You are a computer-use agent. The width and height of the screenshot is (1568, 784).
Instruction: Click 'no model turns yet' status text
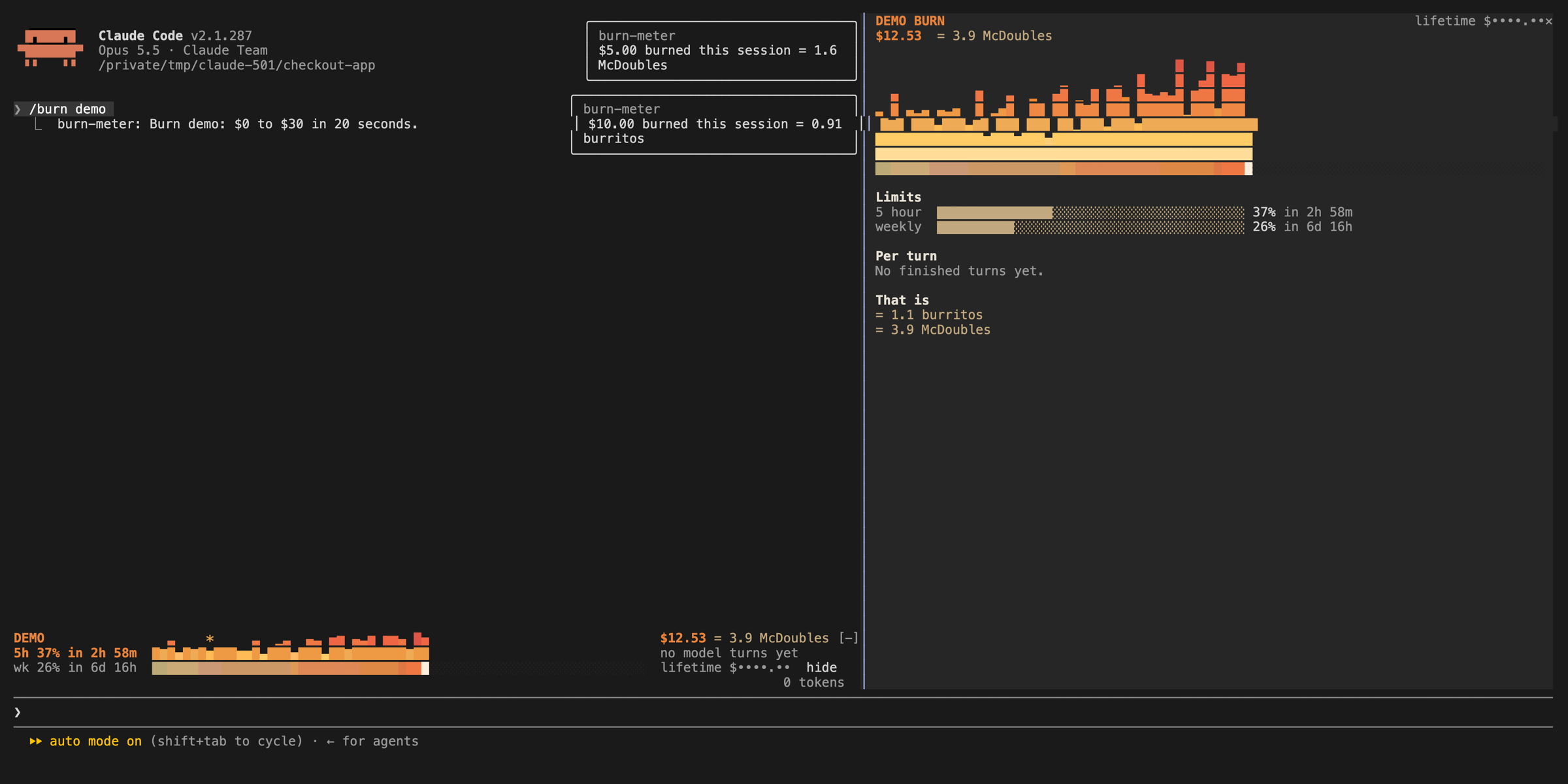point(729,653)
